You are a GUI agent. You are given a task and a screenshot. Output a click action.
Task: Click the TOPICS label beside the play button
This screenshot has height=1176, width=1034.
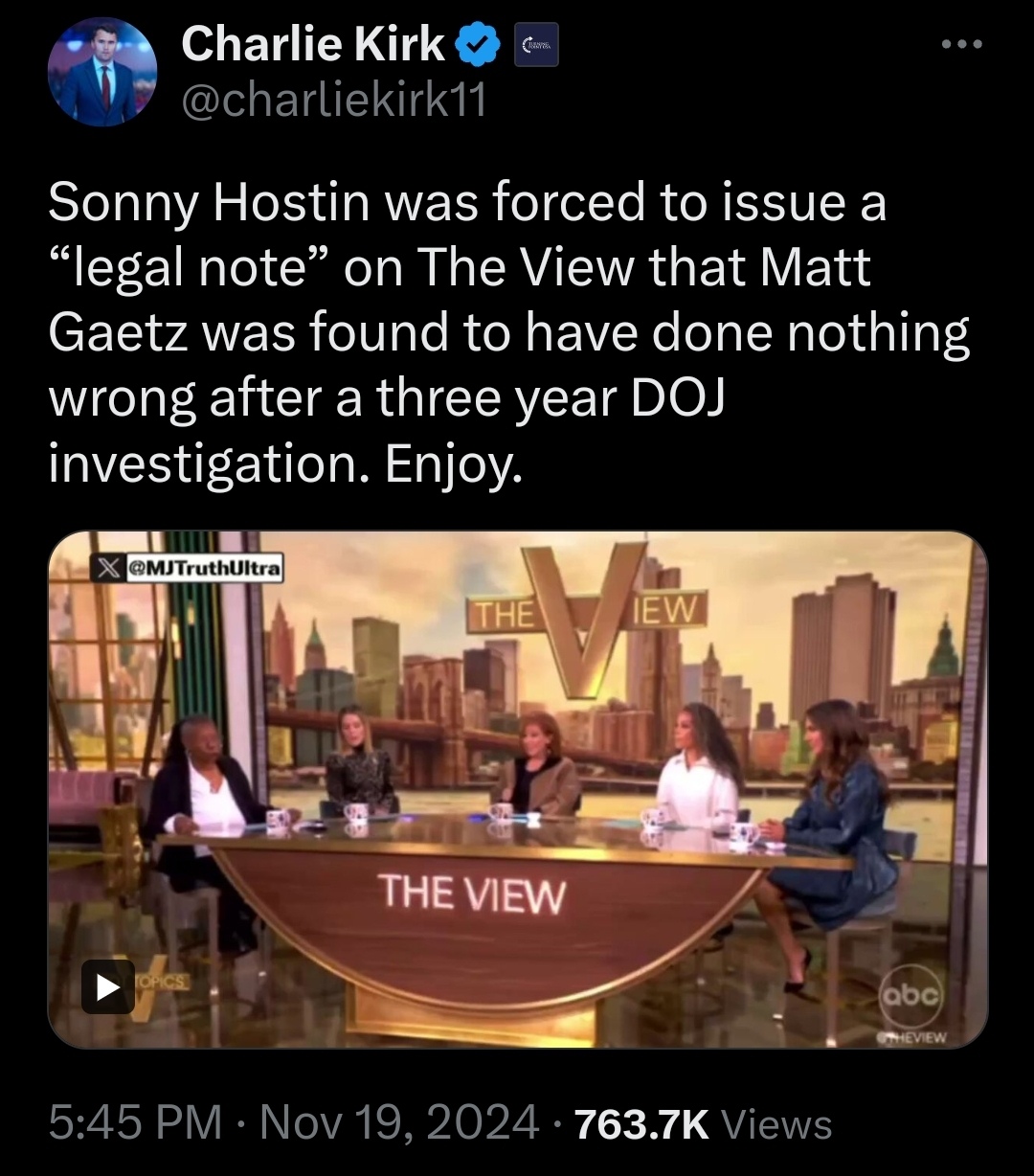coord(164,983)
